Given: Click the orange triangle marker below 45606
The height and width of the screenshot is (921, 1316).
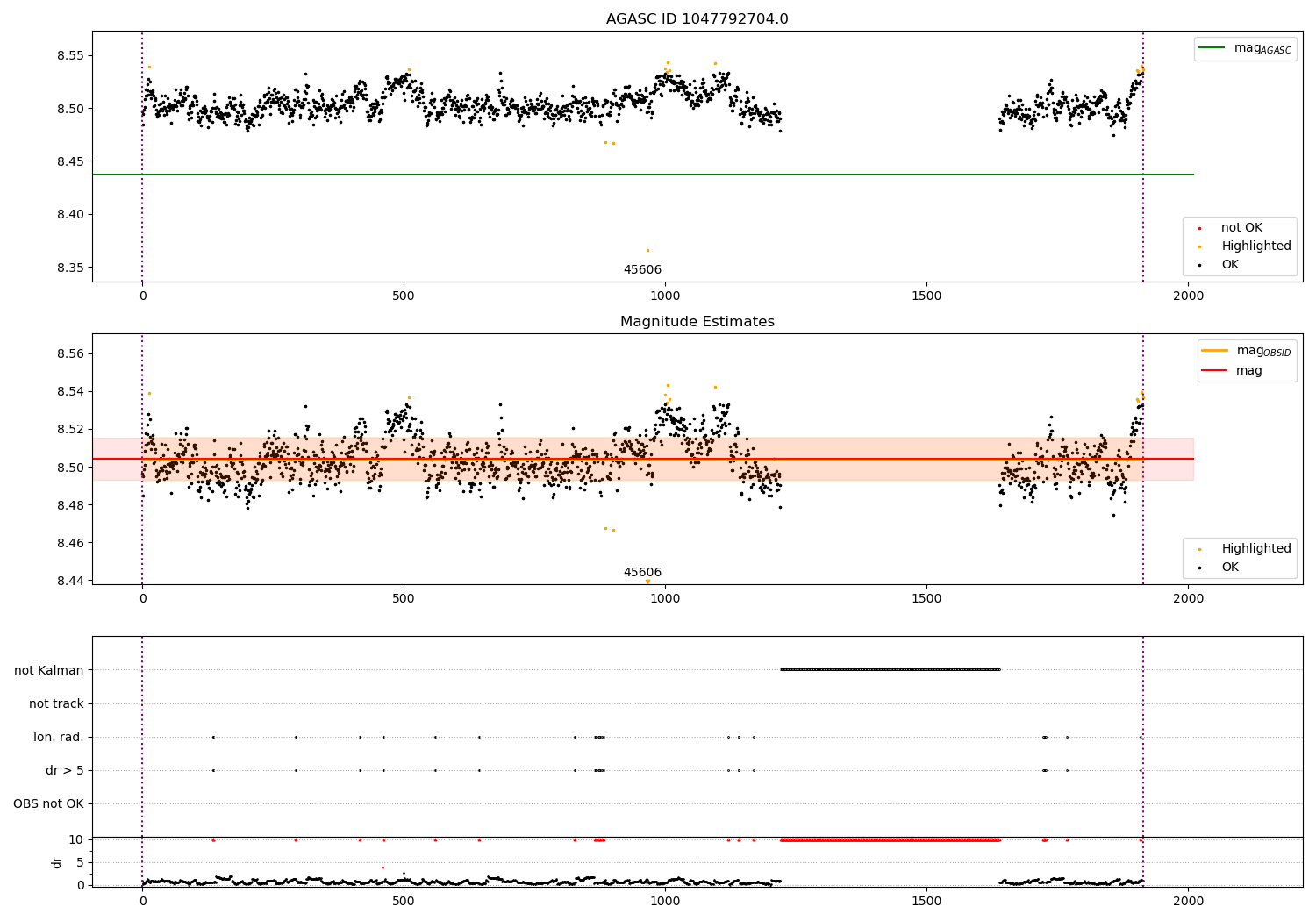Looking at the screenshot, I should 647,582.
